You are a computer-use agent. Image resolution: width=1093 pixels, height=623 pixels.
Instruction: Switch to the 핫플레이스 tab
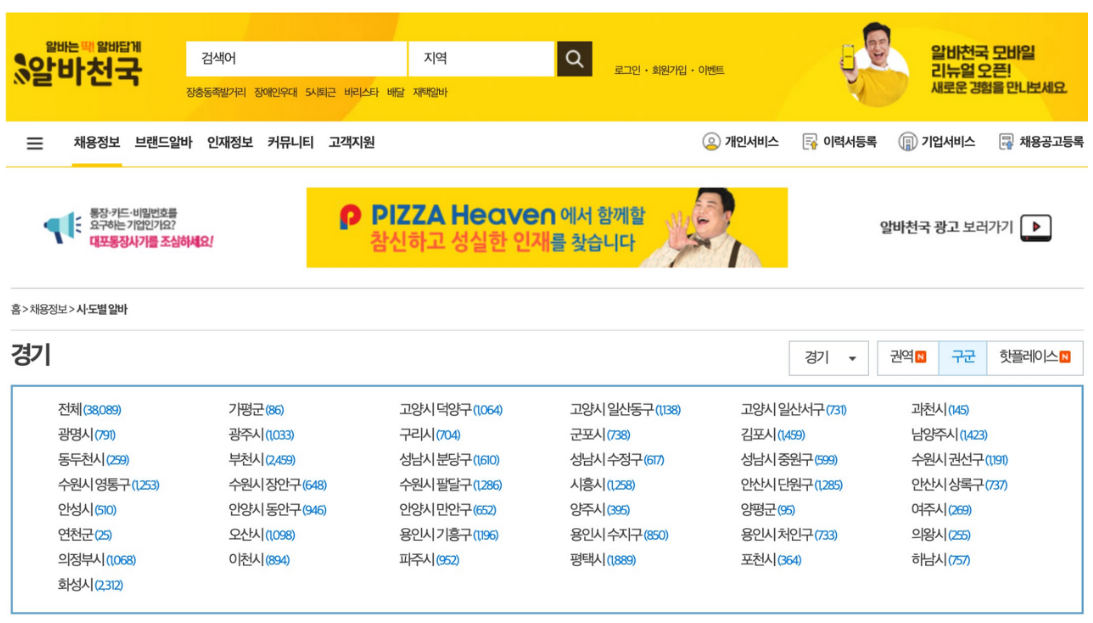tap(1034, 357)
